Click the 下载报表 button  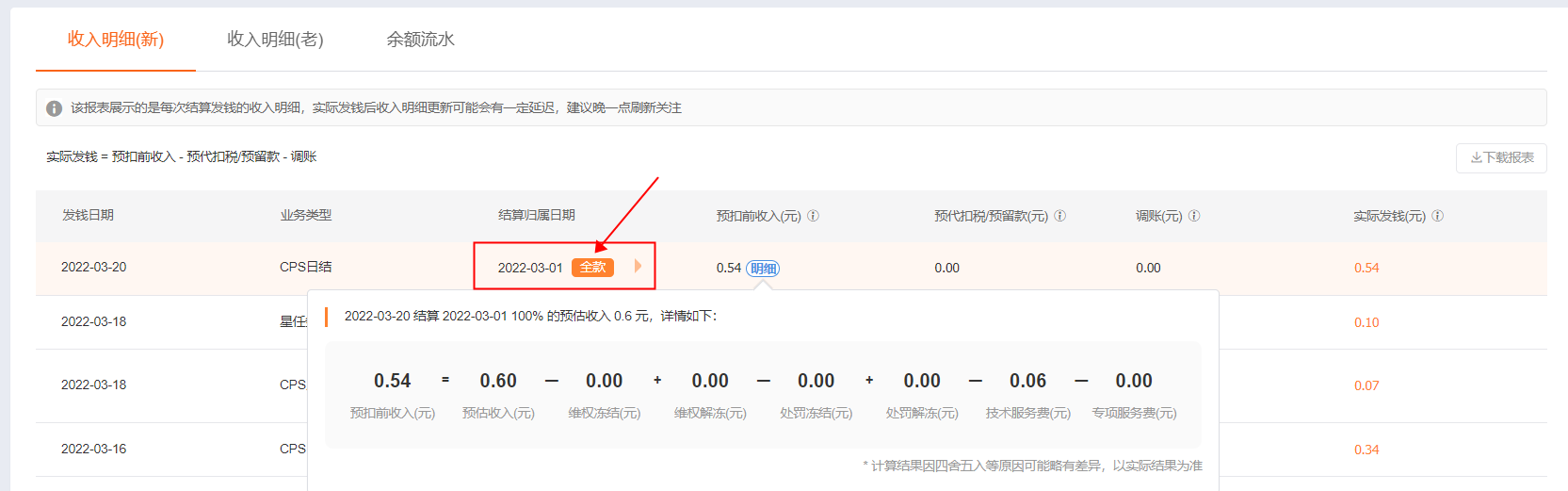pos(1501,157)
